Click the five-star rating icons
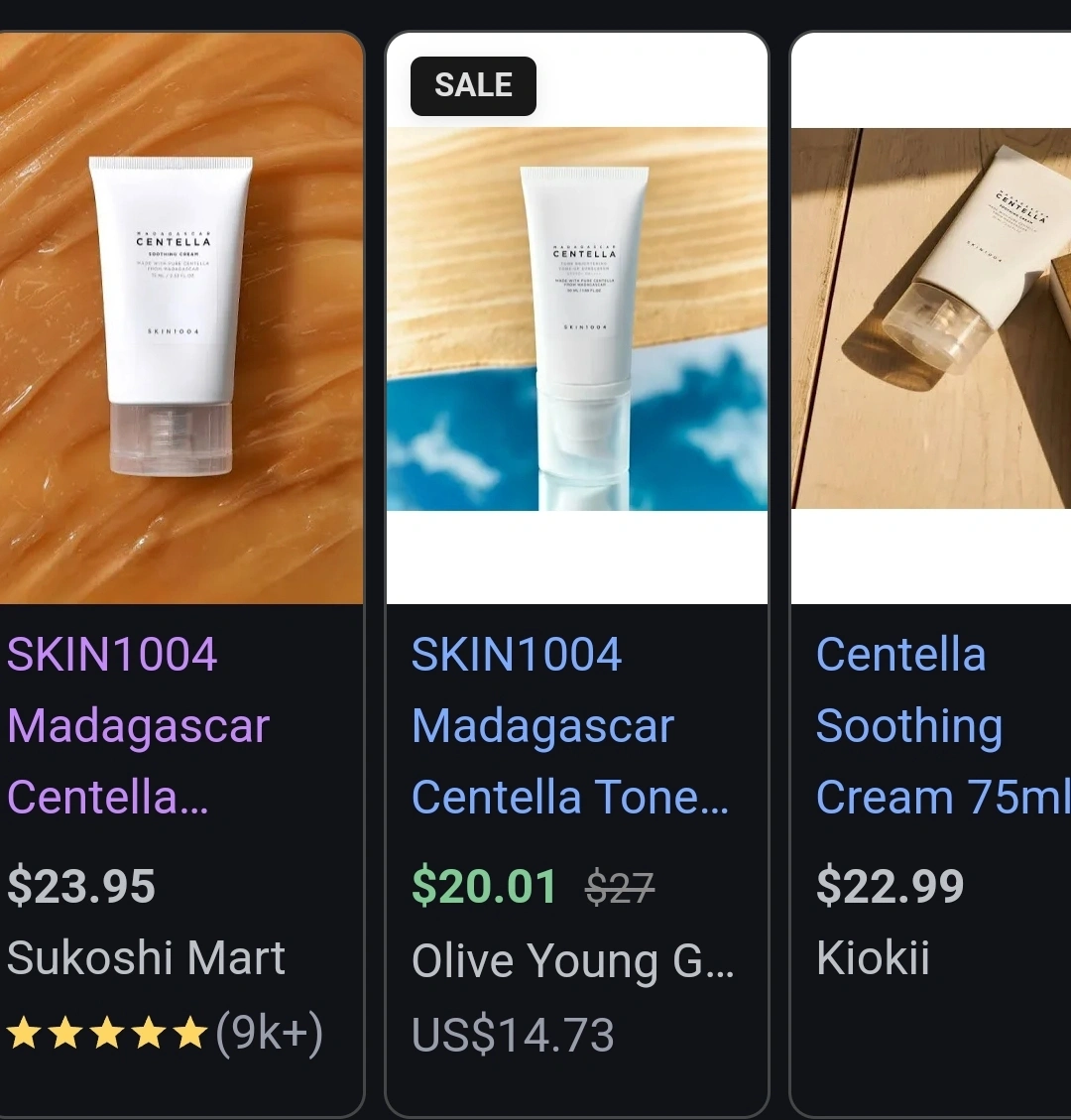The image size is (1071, 1120). click(107, 1033)
